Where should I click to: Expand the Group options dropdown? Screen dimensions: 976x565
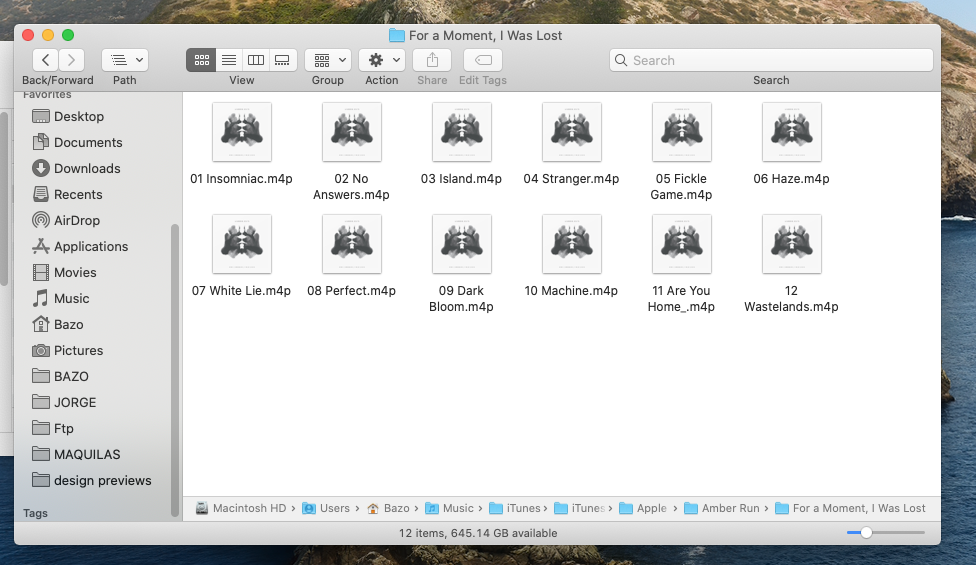tap(328, 60)
